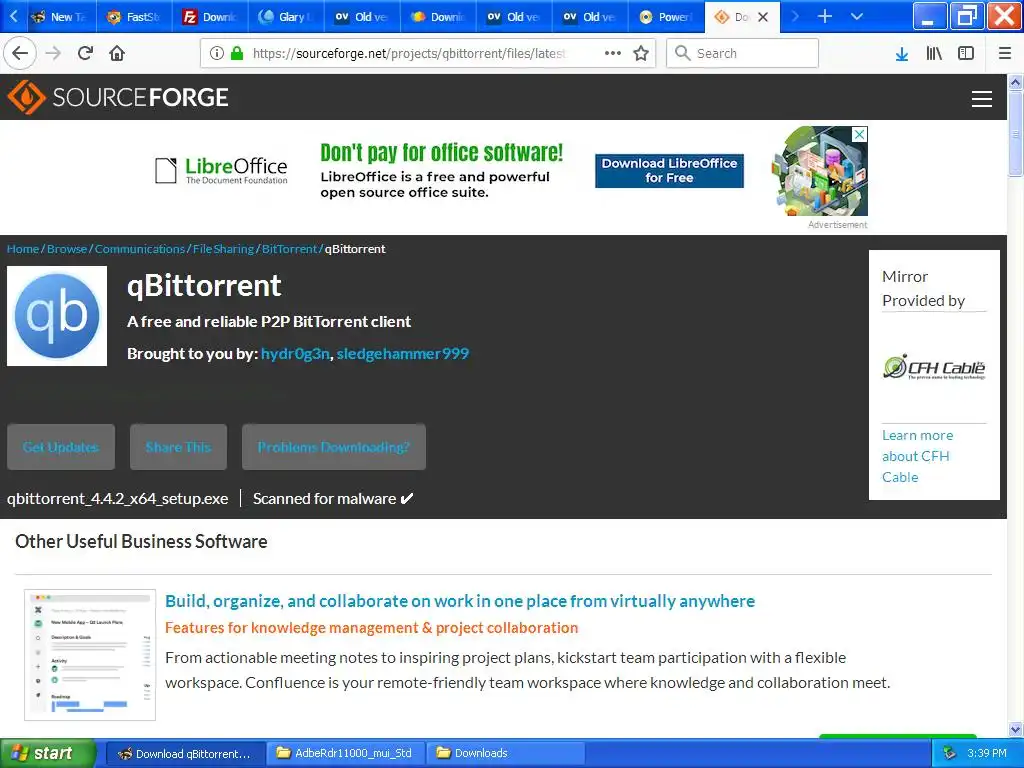
Task: Bookmark this page with the star icon
Action: (641, 54)
